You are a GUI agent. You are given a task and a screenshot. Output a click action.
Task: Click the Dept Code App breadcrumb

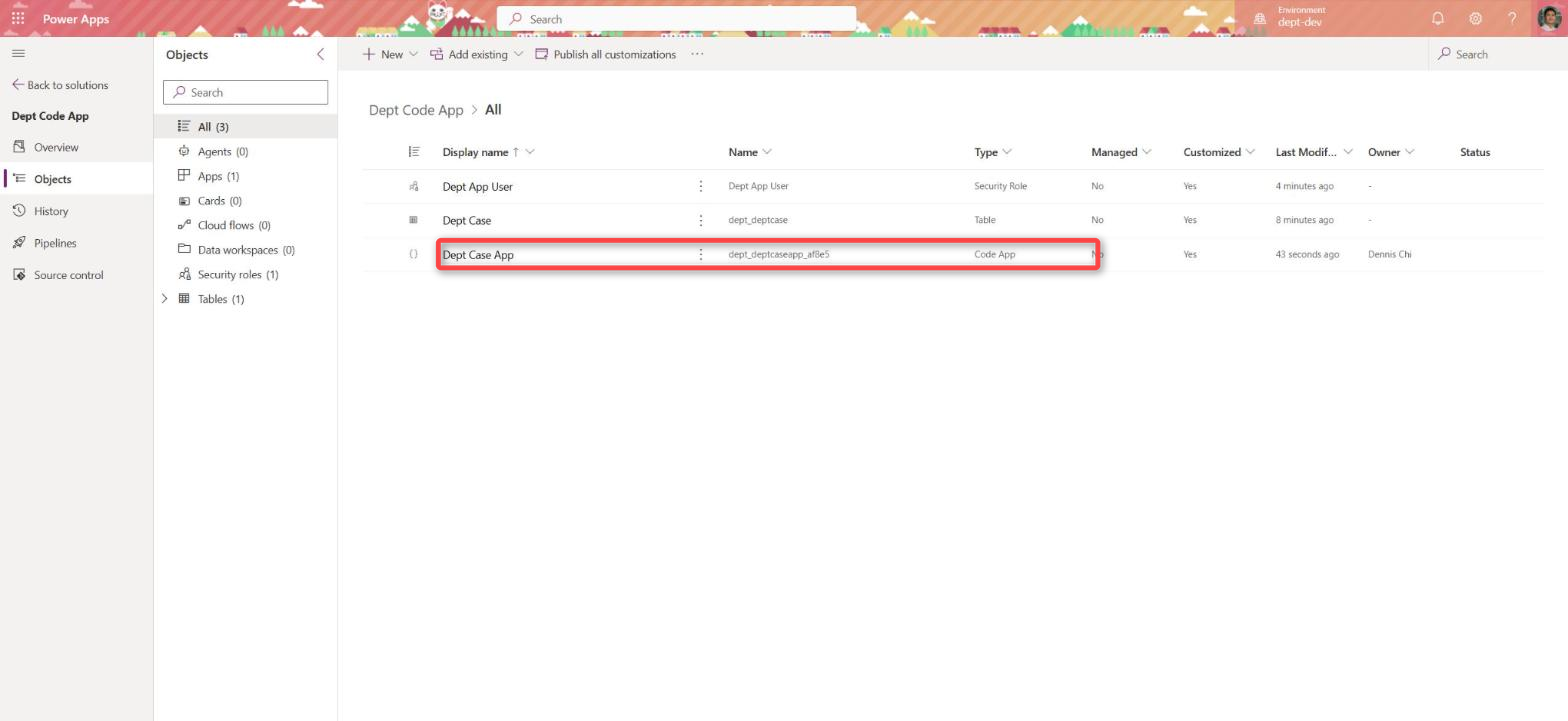point(416,110)
